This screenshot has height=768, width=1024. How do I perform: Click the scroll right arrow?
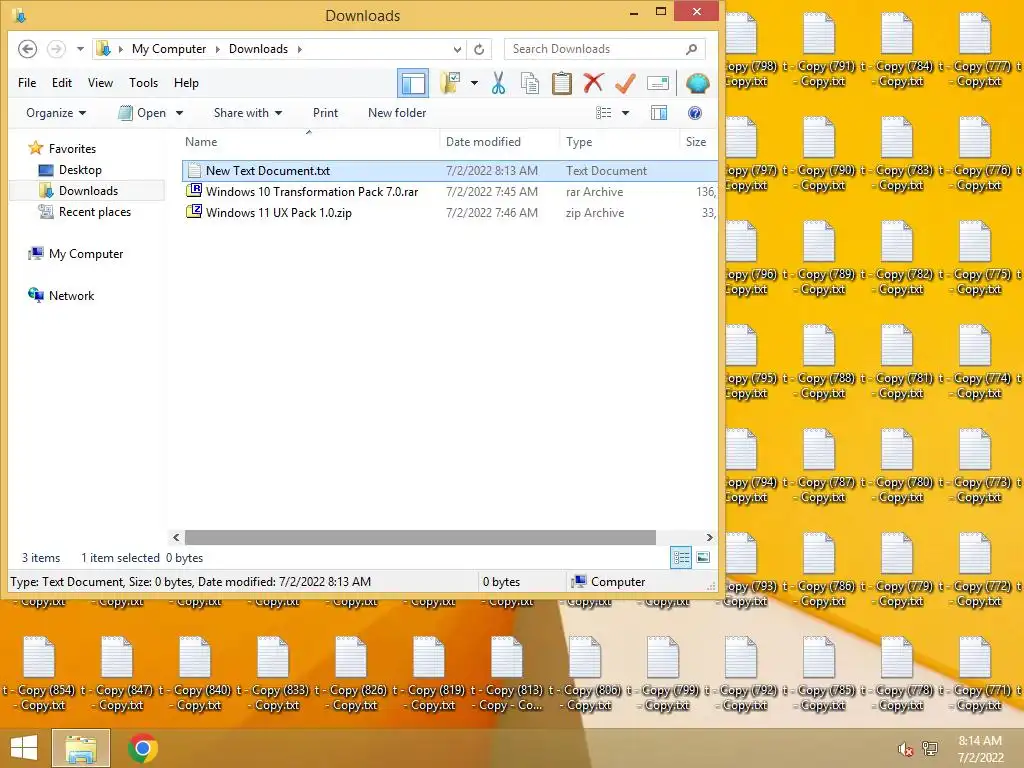(709, 537)
